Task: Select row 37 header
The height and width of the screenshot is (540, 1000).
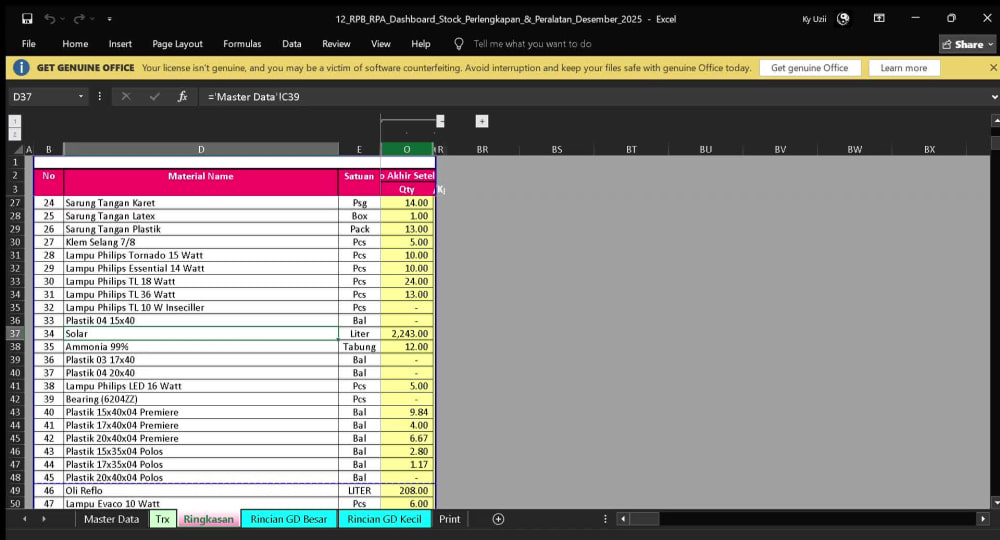Action: [15, 333]
